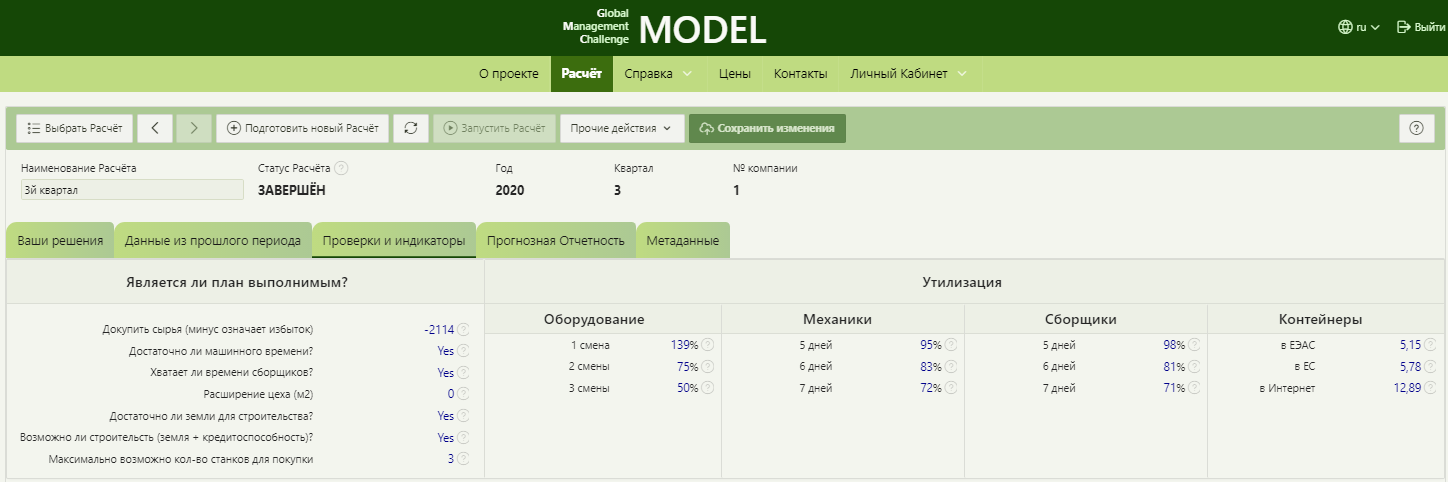Click the Механики column header
The height and width of the screenshot is (482, 1448).
pos(838,320)
